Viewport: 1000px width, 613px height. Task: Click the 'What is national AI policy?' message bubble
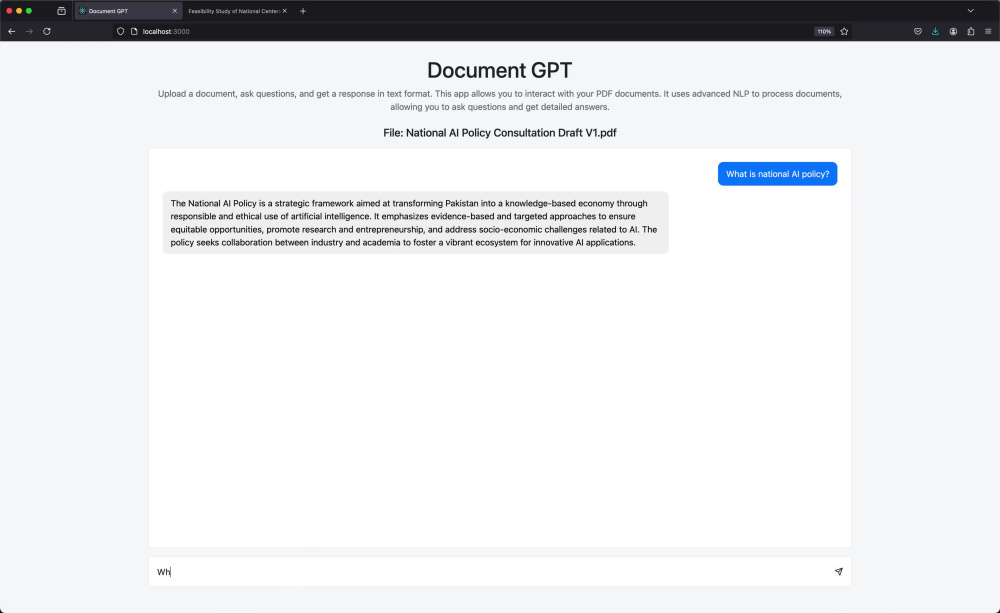(777, 174)
